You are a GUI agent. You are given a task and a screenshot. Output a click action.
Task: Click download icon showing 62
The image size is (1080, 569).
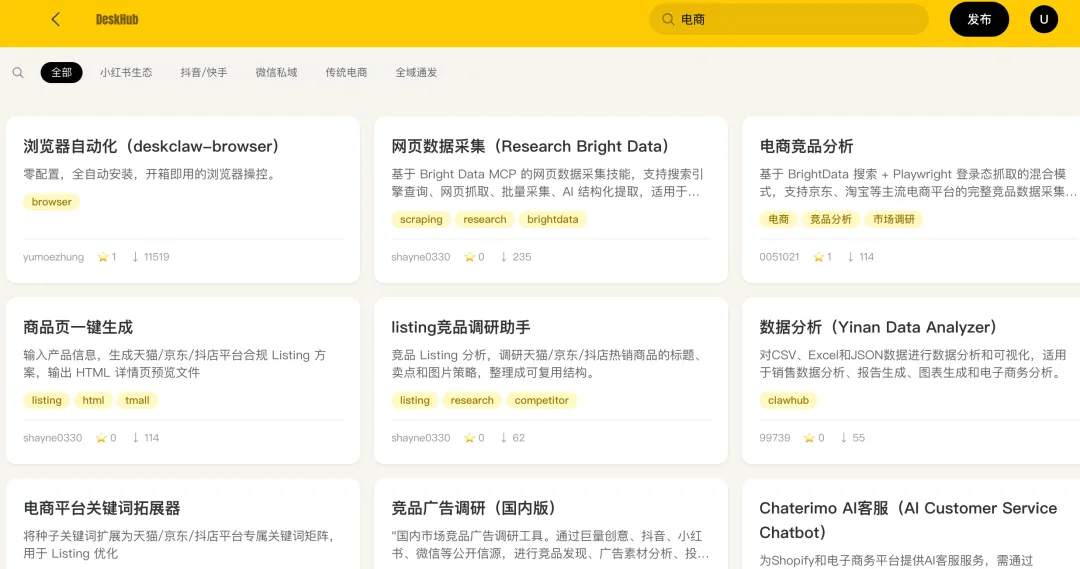point(503,438)
